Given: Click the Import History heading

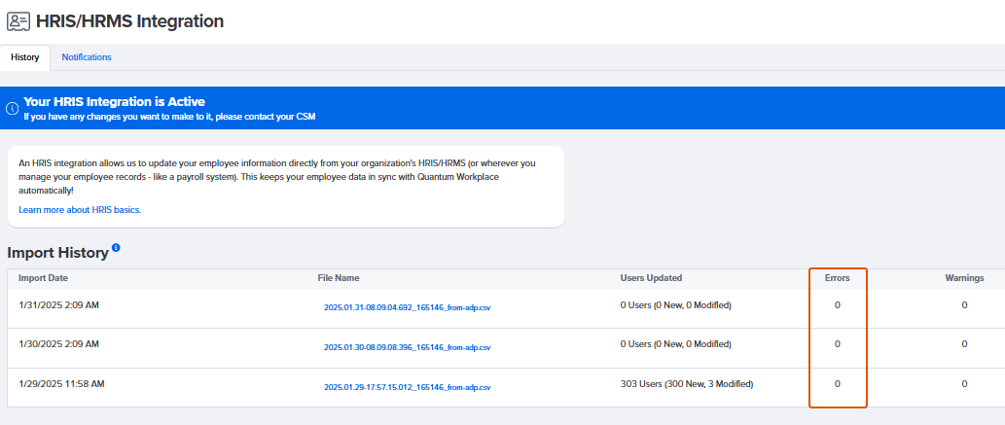Looking at the screenshot, I should coord(58,253).
